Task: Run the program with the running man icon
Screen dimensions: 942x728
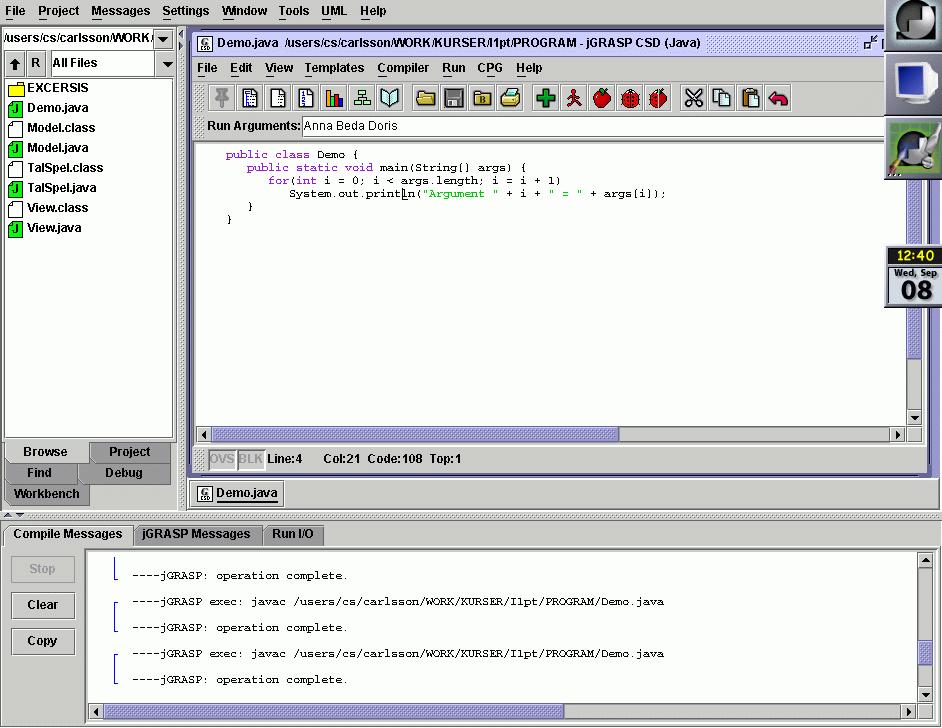Action: tap(574, 98)
